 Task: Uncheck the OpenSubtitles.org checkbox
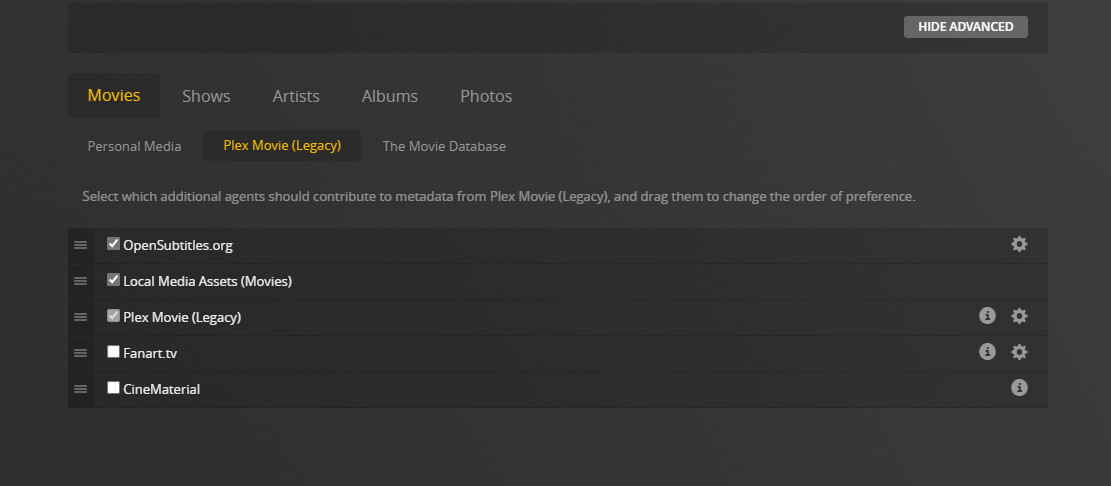point(114,244)
